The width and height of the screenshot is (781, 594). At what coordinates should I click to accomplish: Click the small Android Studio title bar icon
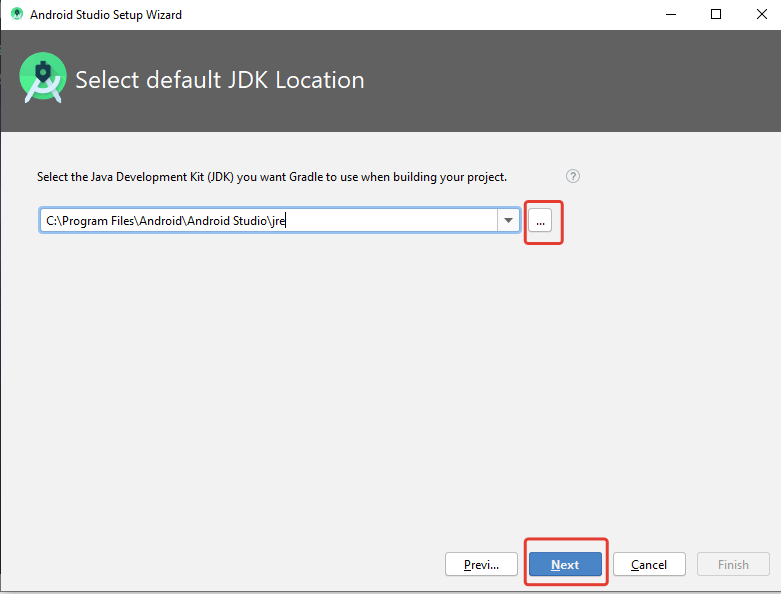coord(16,15)
